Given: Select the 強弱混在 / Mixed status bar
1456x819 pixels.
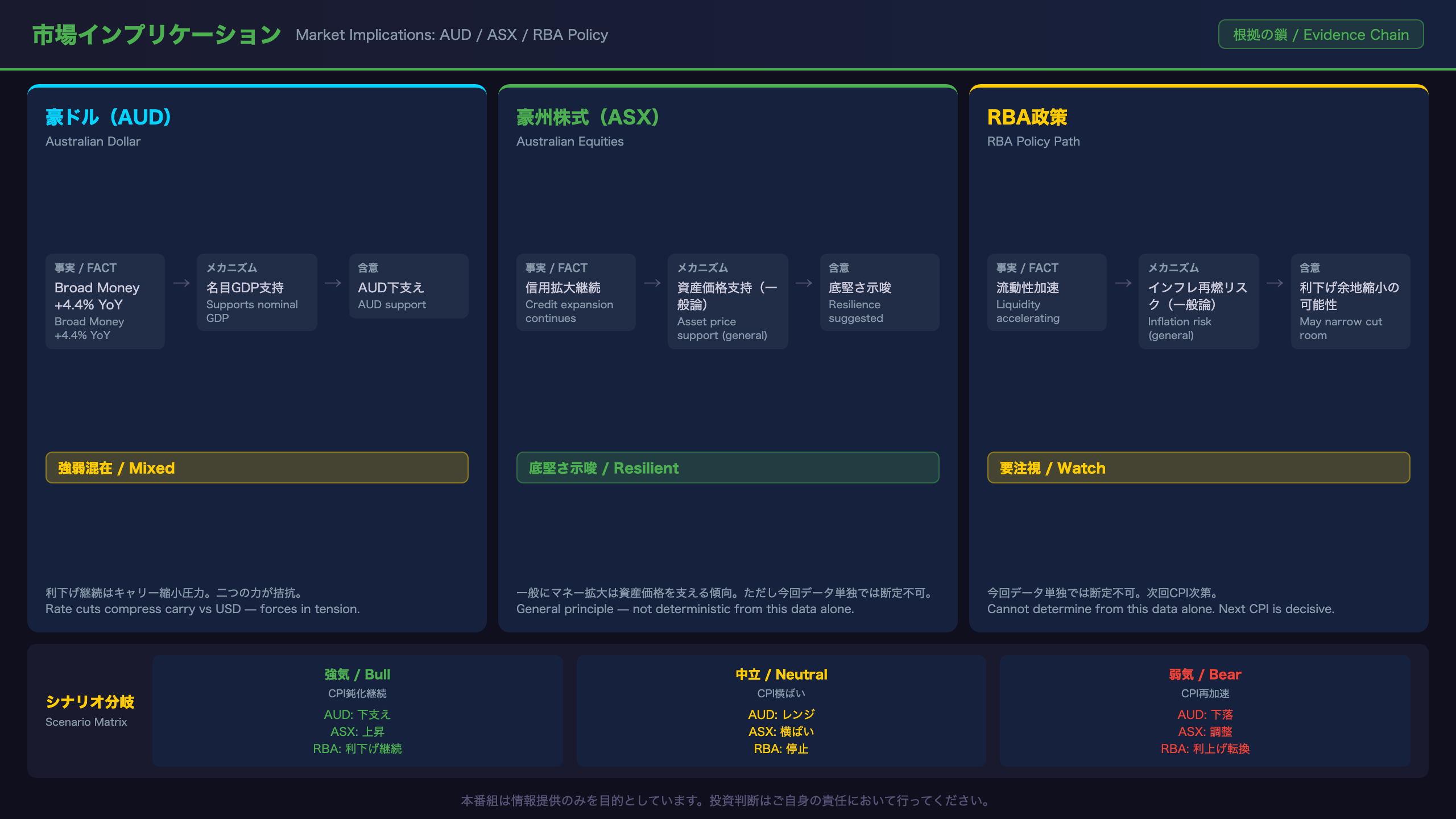Looking at the screenshot, I should [x=257, y=468].
